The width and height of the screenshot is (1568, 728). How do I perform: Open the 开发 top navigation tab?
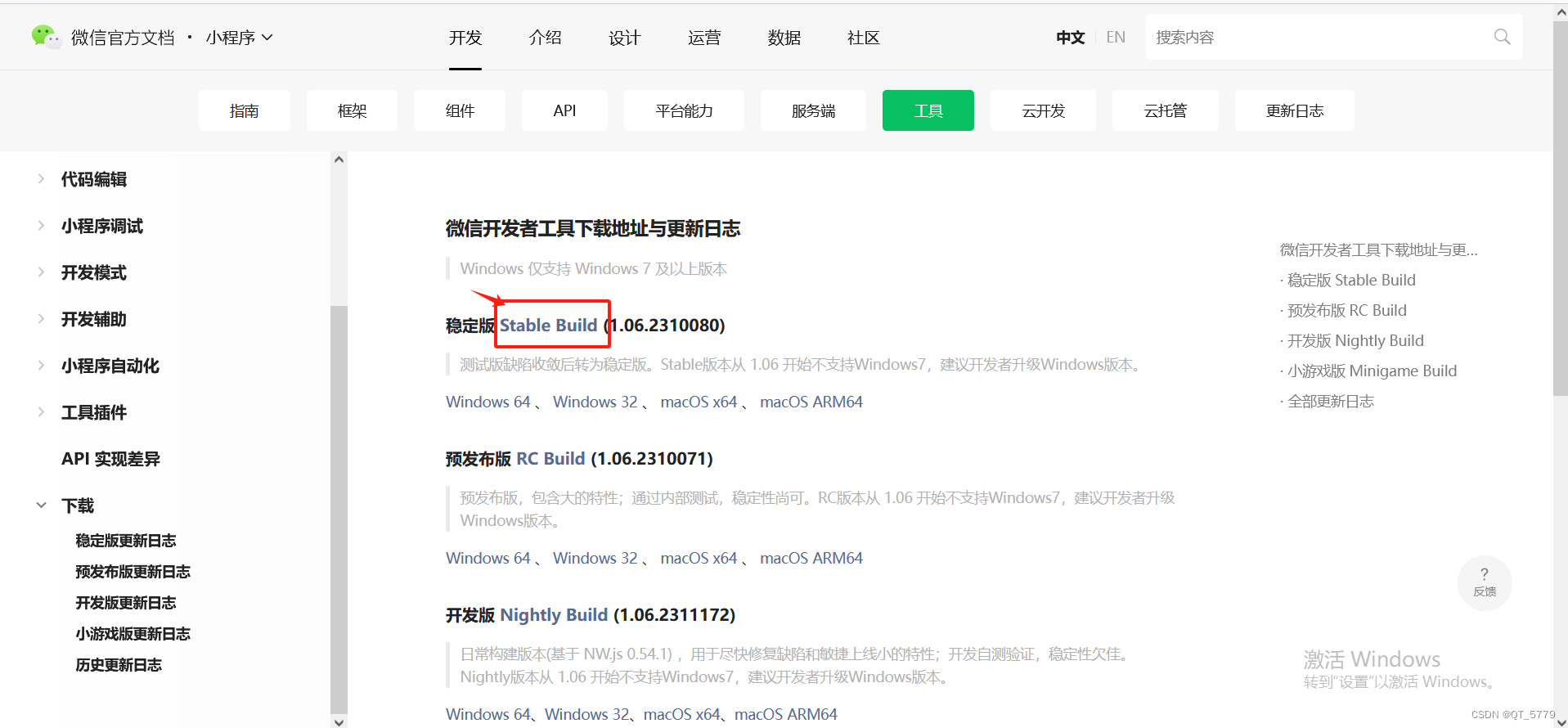pyautogui.click(x=465, y=38)
